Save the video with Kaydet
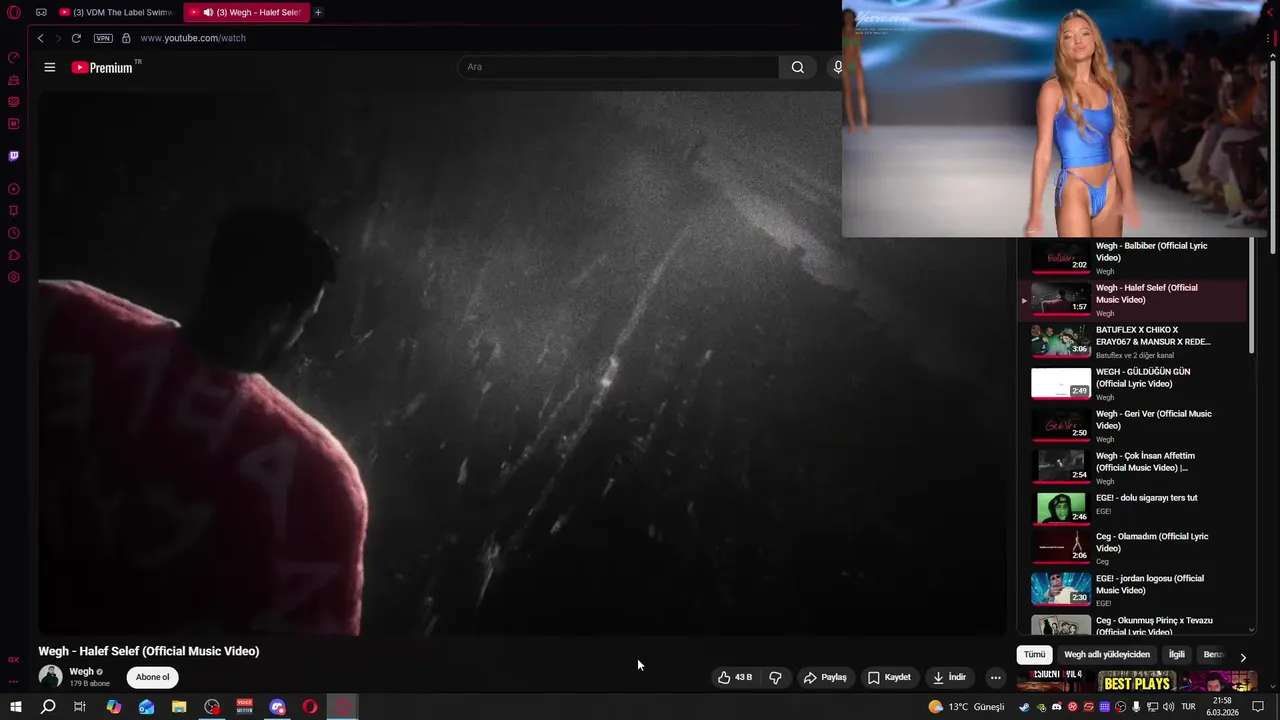This screenshot has width=1280, height=720. (889, 677)
